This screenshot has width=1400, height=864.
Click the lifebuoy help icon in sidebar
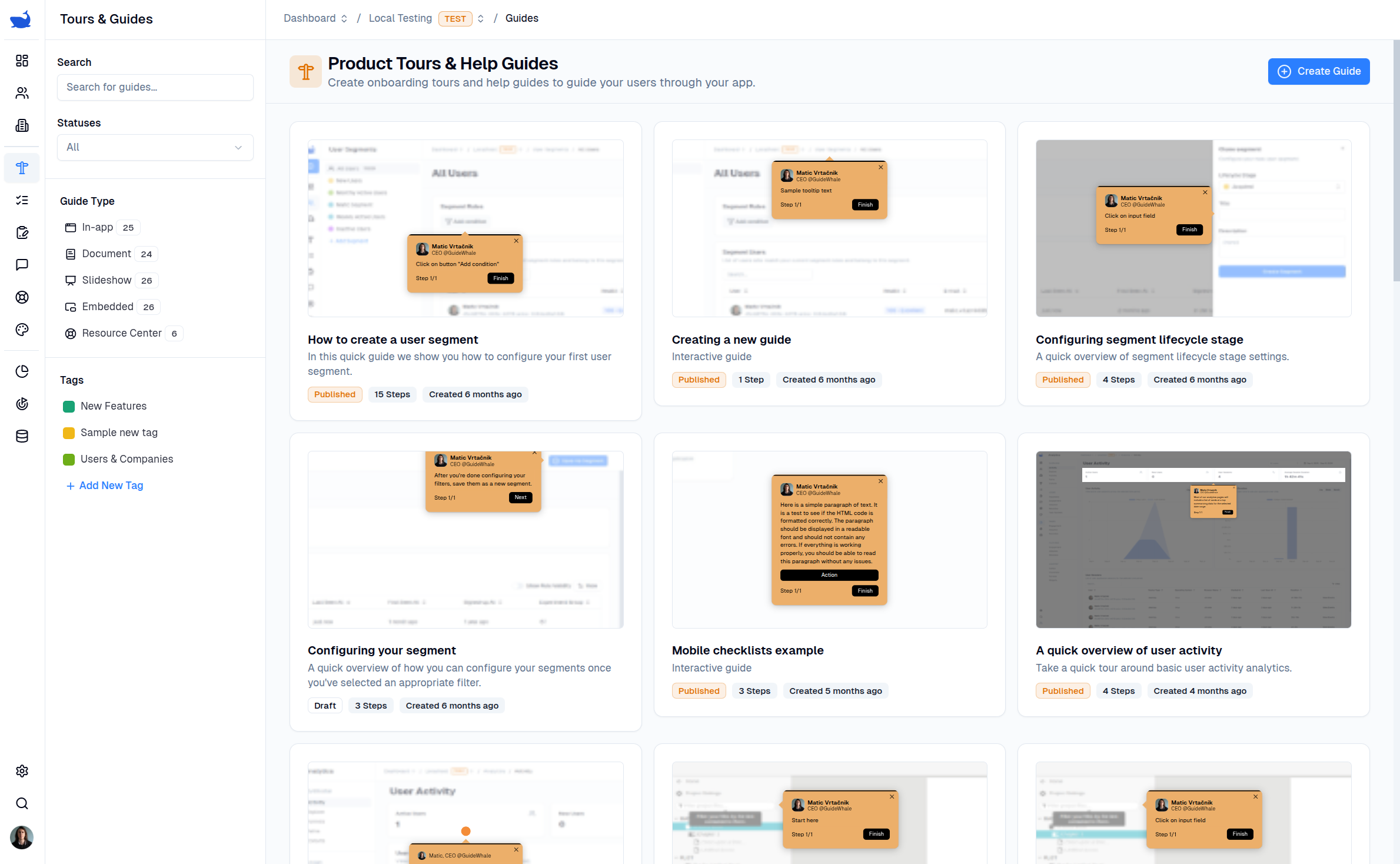[22, 297]
